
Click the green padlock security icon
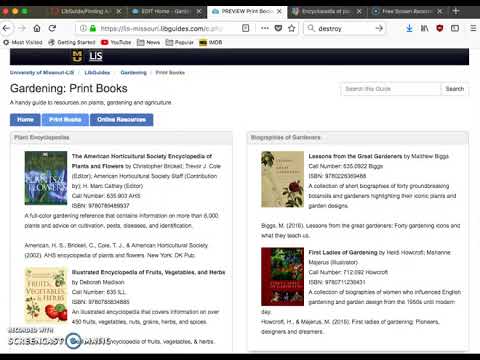pyautogui.click(x=93, y=29)
